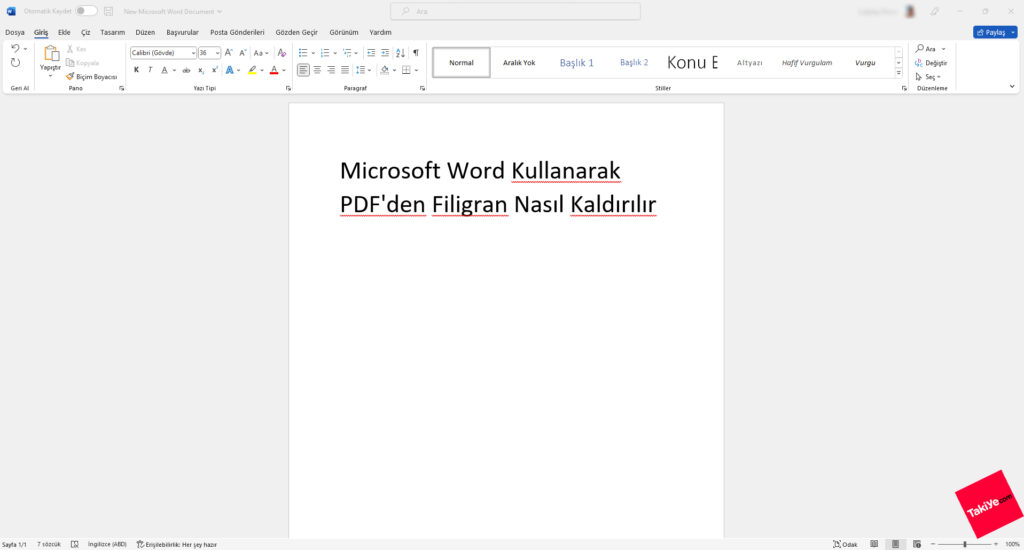The image size is (1024, 550).
Task: Open Paragraf dialog launcher
Action: pos(423,88)
